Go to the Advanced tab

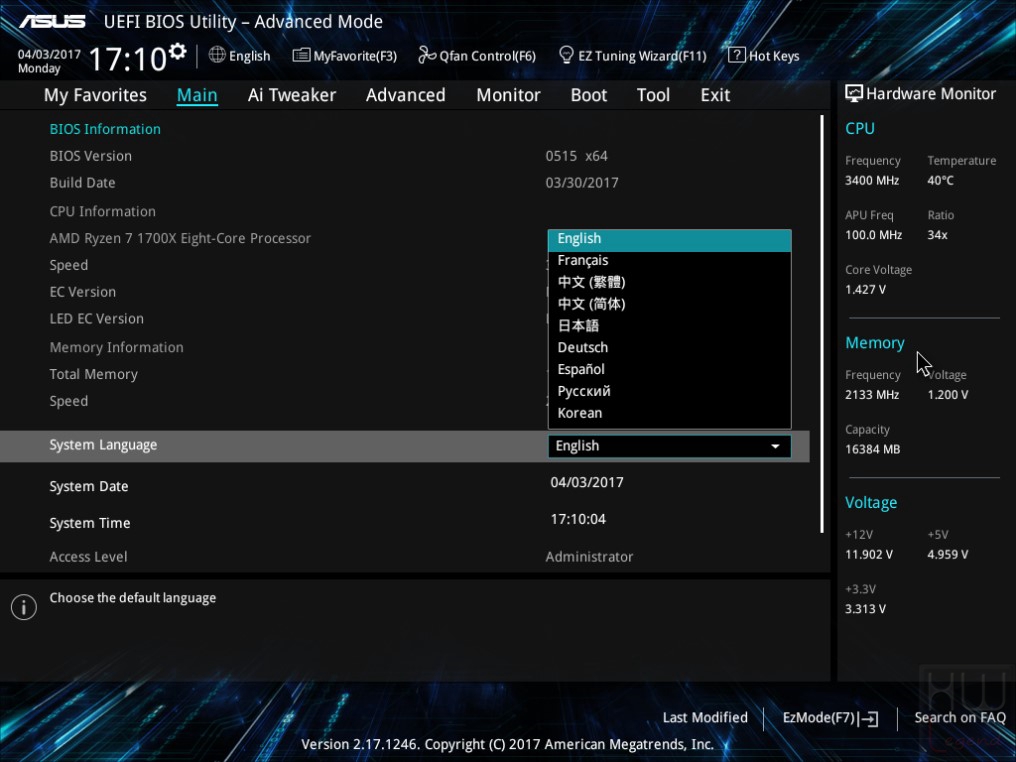(x=406, y=95)
